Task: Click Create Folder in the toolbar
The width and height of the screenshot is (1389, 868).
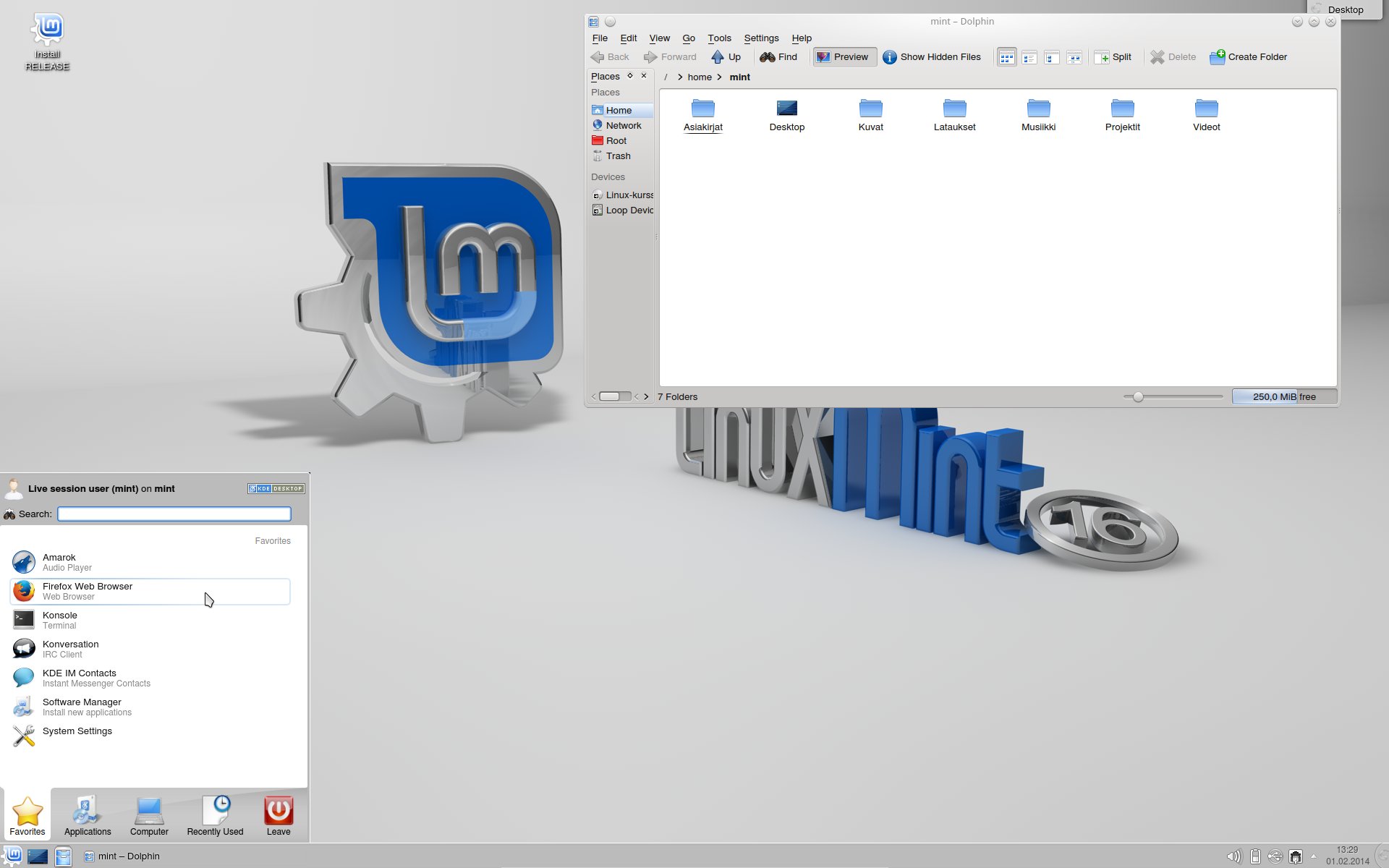Action: 1249,57
